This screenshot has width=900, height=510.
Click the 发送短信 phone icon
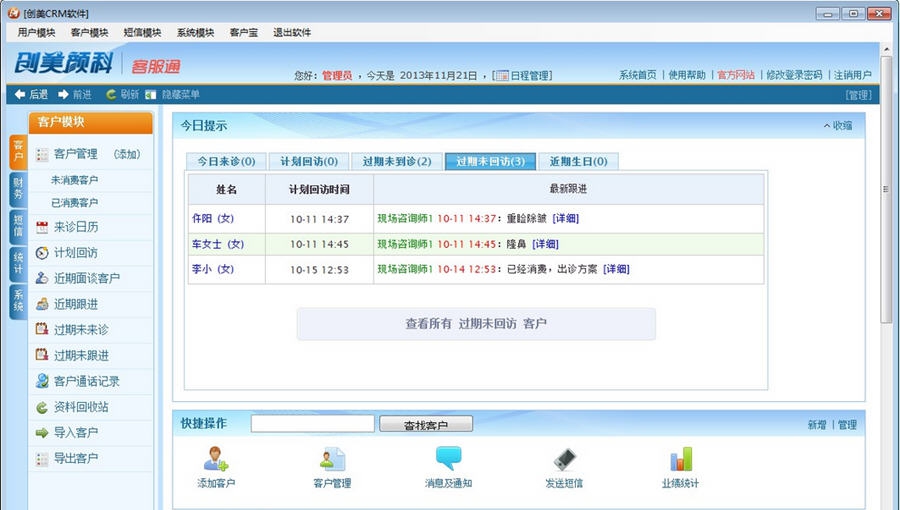pos(564,460)
